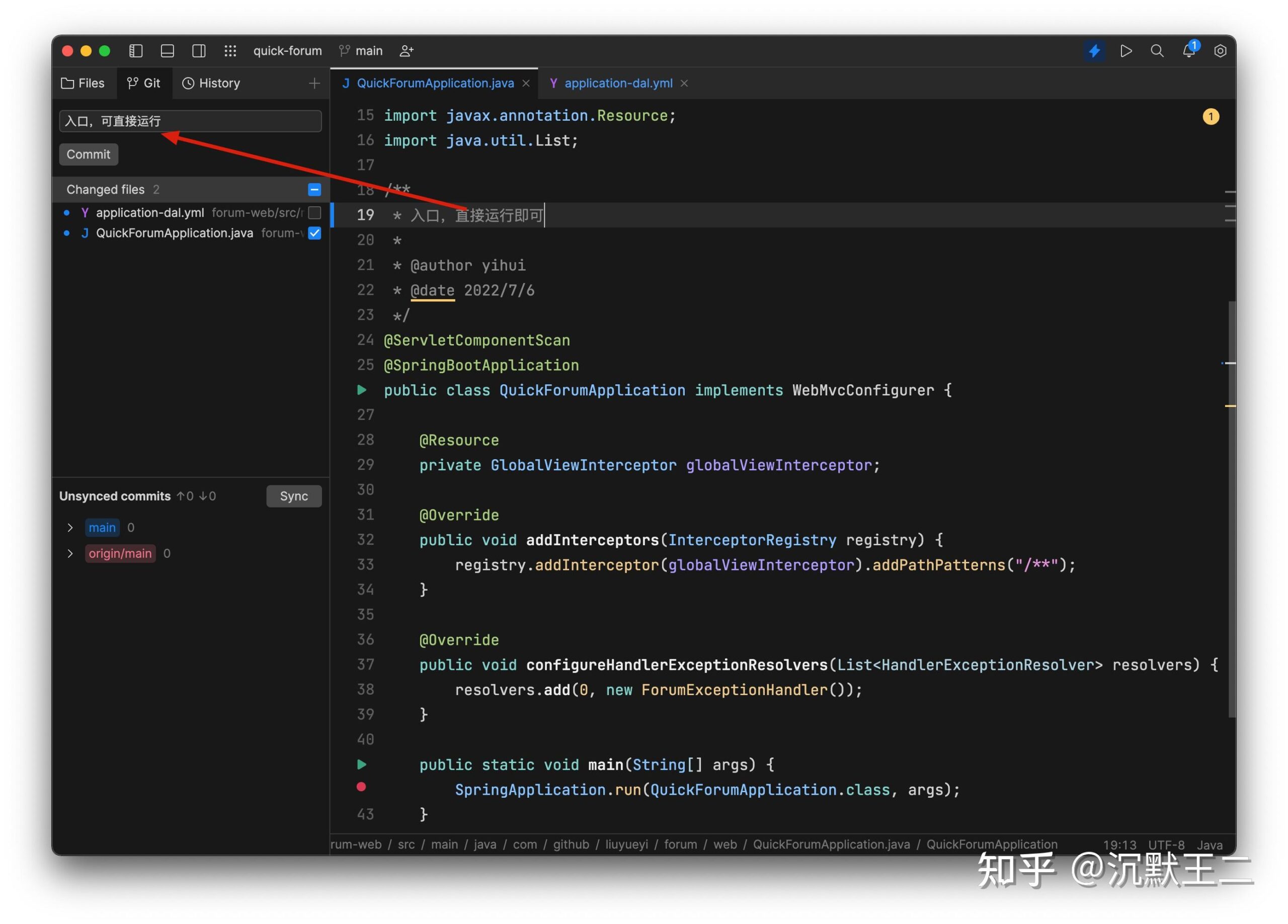Expand the main branch commits
This screenshot has height=924, width=1288.
click(x=69, y=527)
